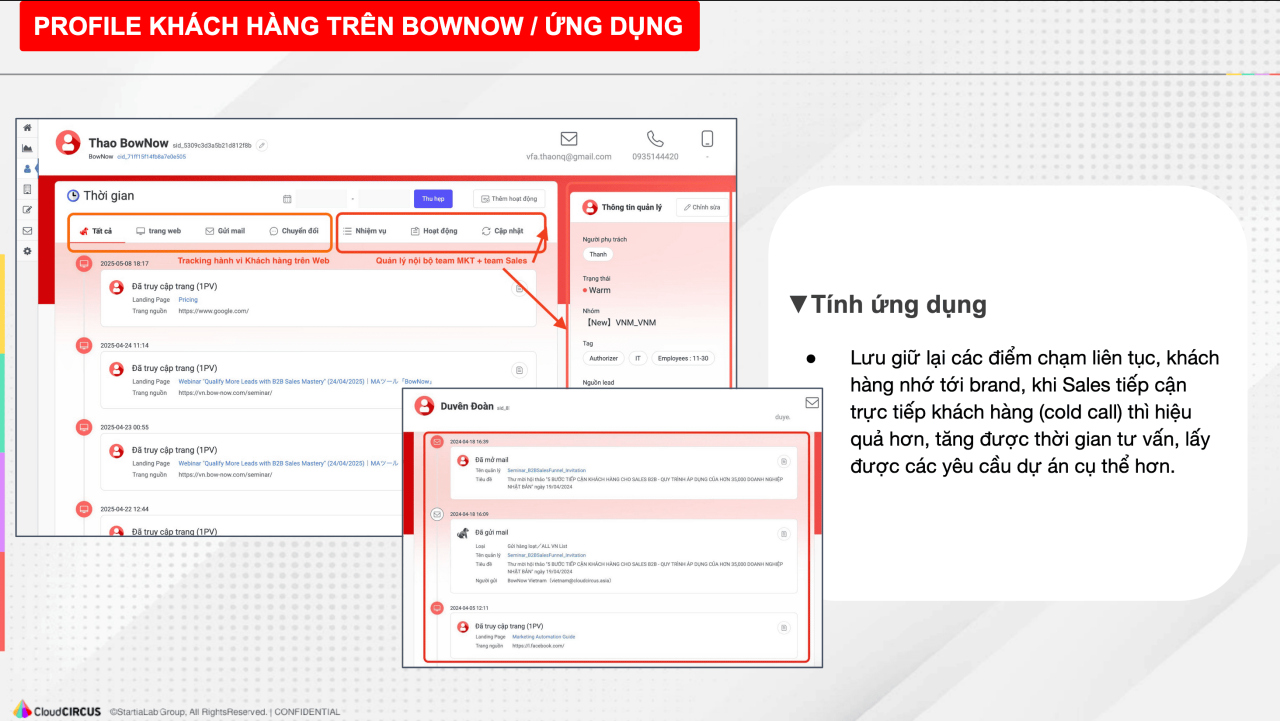Viewport: 1280px width, 721px height.
Task: Open the Hoạt động tab
Action: [x=433, y=231]
